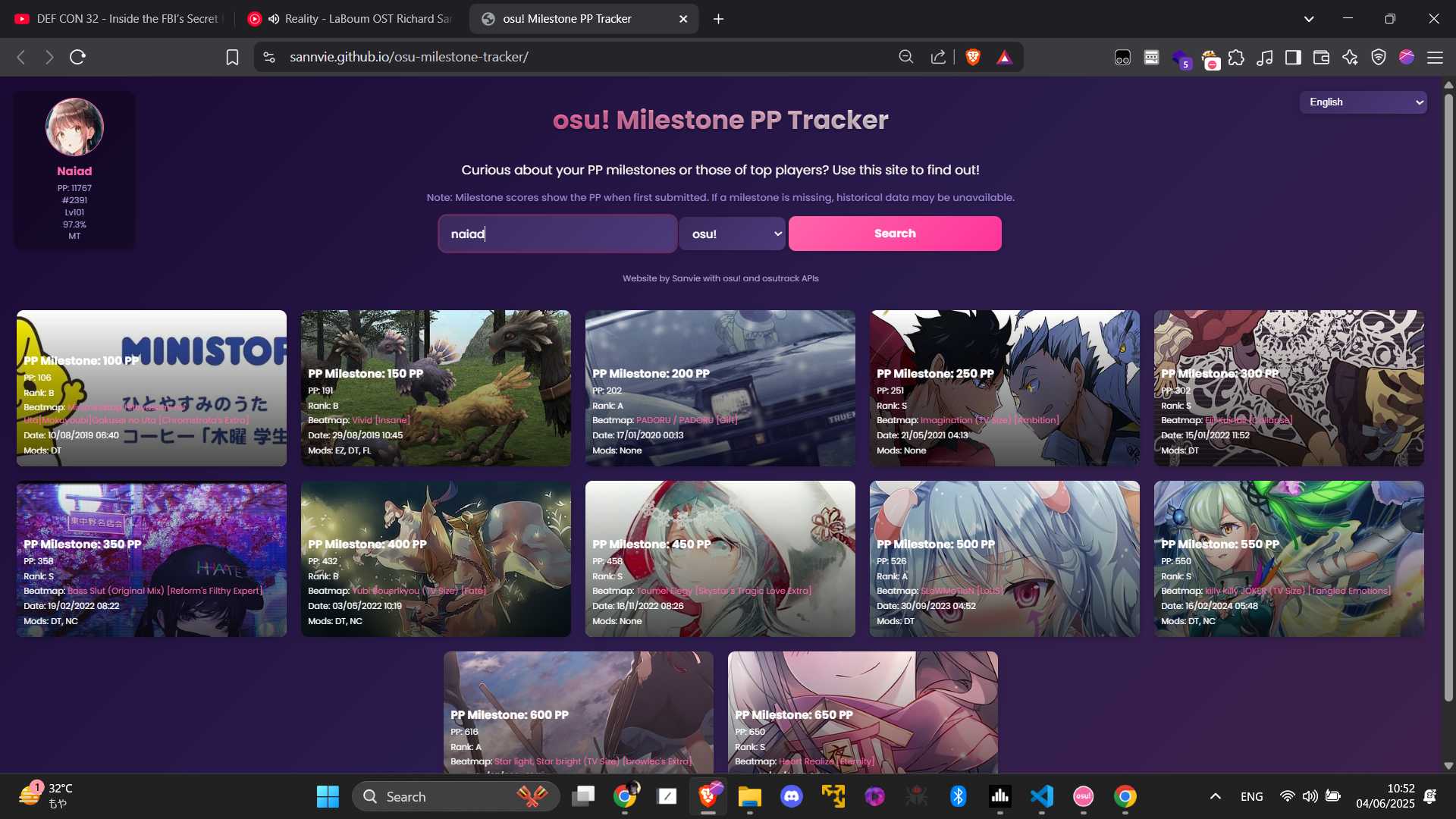
Task: Open the Bass Slut (Original Mix) beatmap link
Action: coord(165,591)
